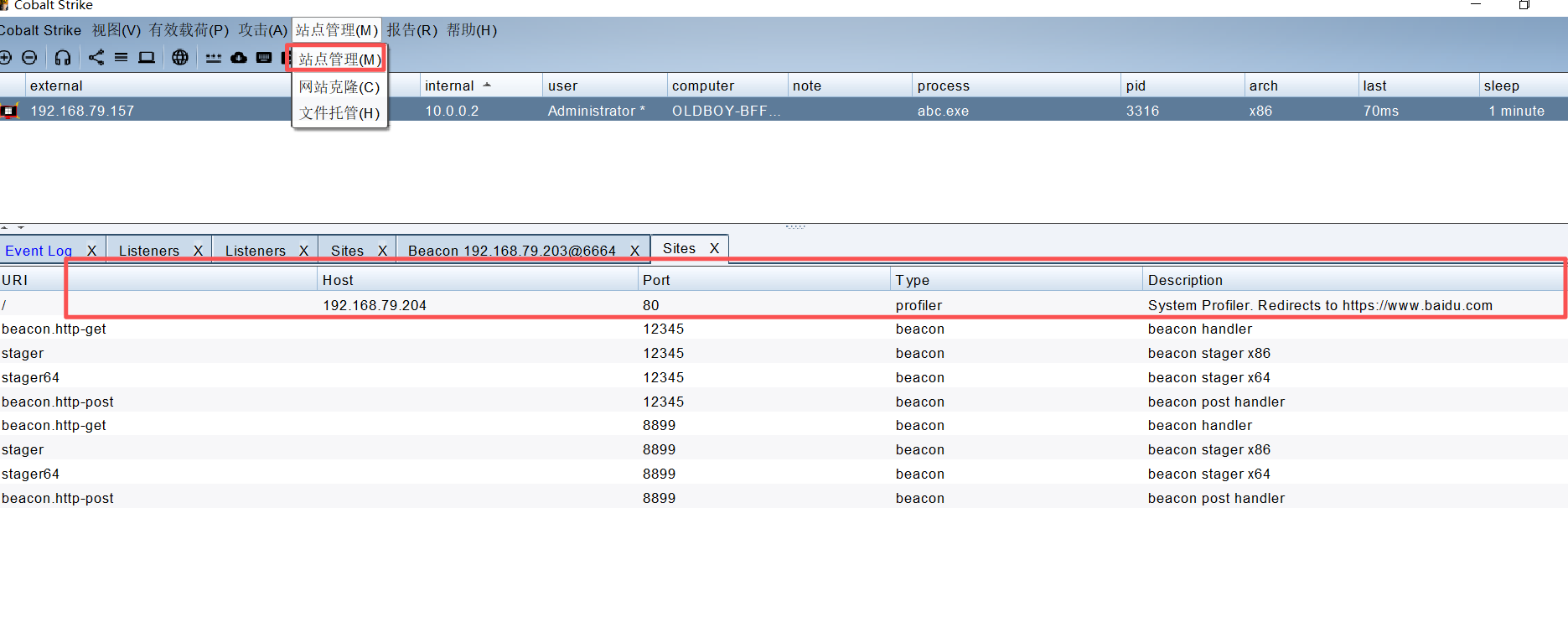This screenshot has width=1568, height=617.
Task: Choose 站点管理(M) from the dropdown
Action: tap(339, 60)
